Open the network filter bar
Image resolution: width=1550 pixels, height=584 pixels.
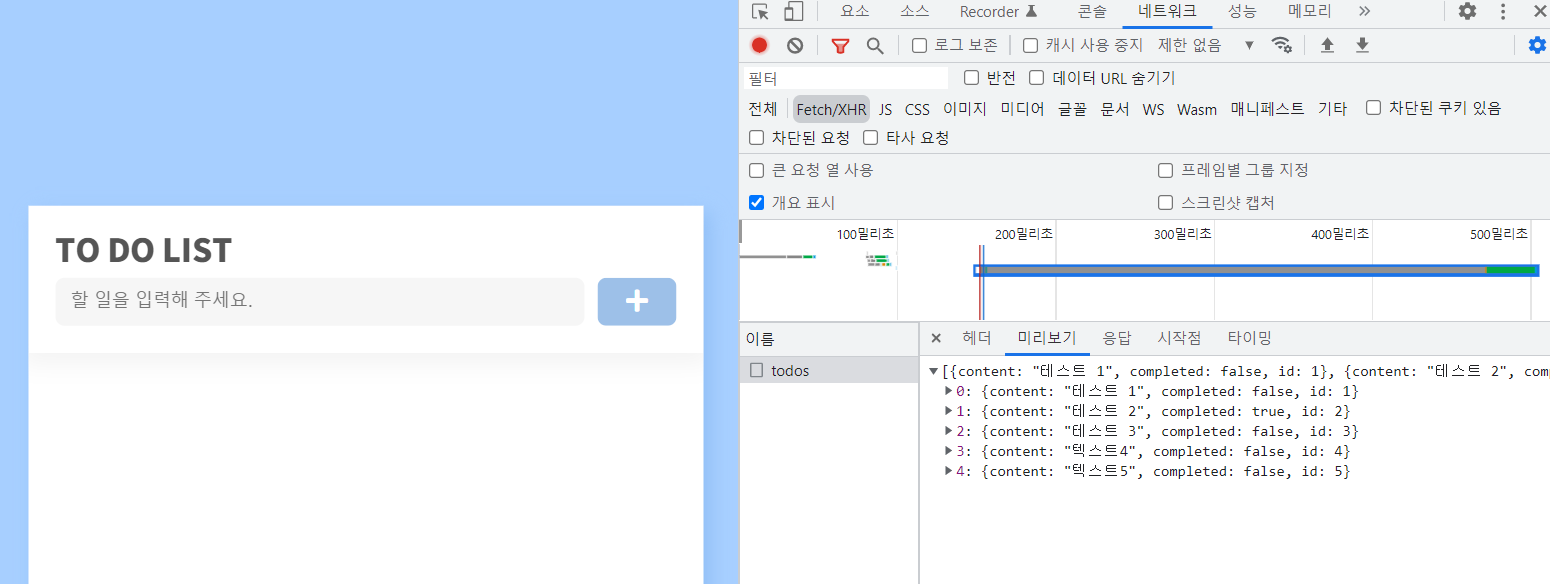pos(840,45)
